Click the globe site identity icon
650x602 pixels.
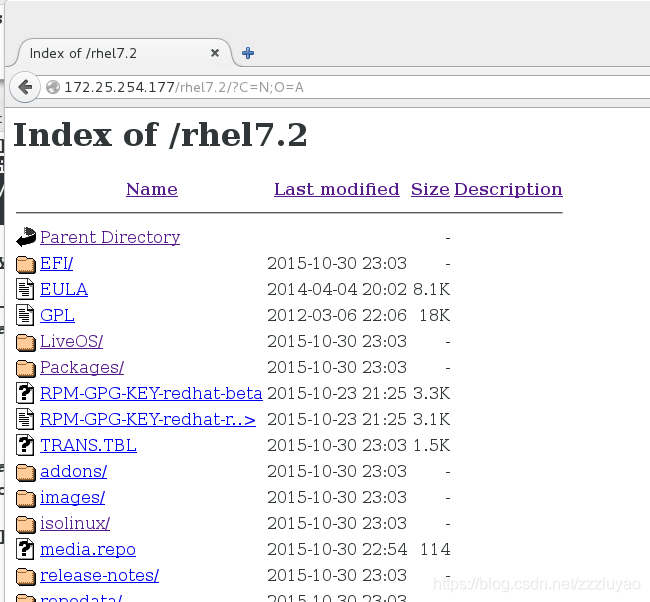click(x=53, y=87)
